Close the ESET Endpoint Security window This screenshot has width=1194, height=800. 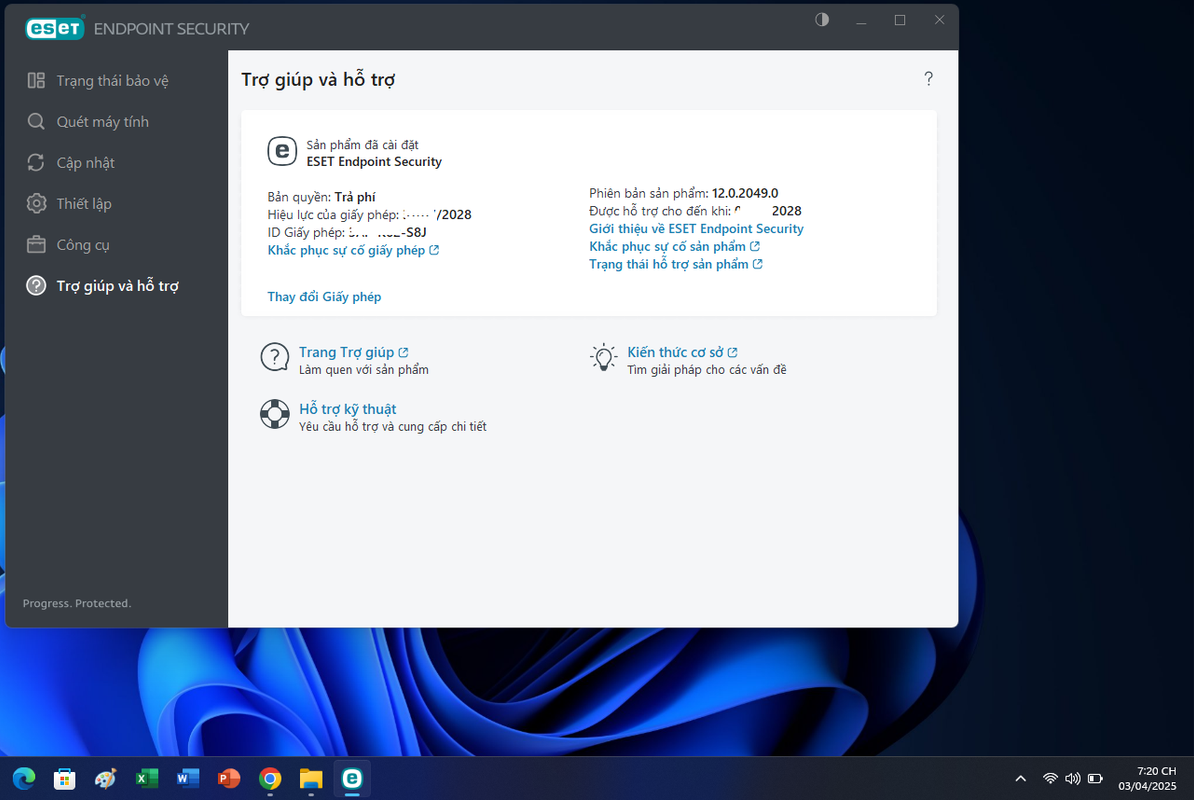940,21
